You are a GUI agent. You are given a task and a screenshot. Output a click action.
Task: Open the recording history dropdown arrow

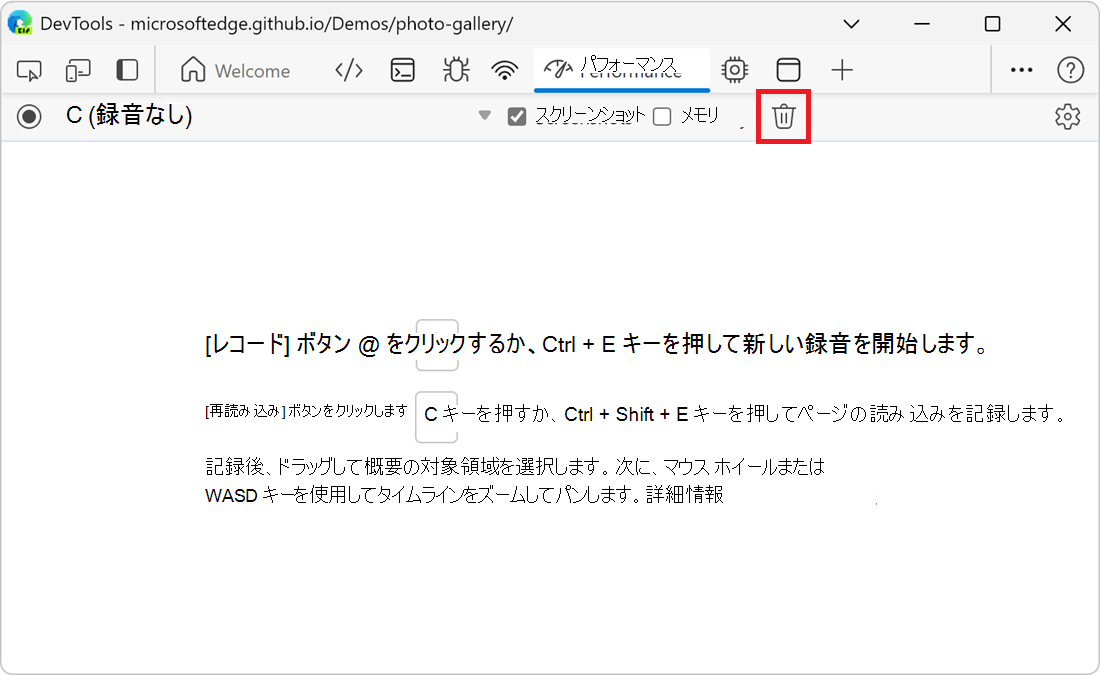(x=484, y=116)
